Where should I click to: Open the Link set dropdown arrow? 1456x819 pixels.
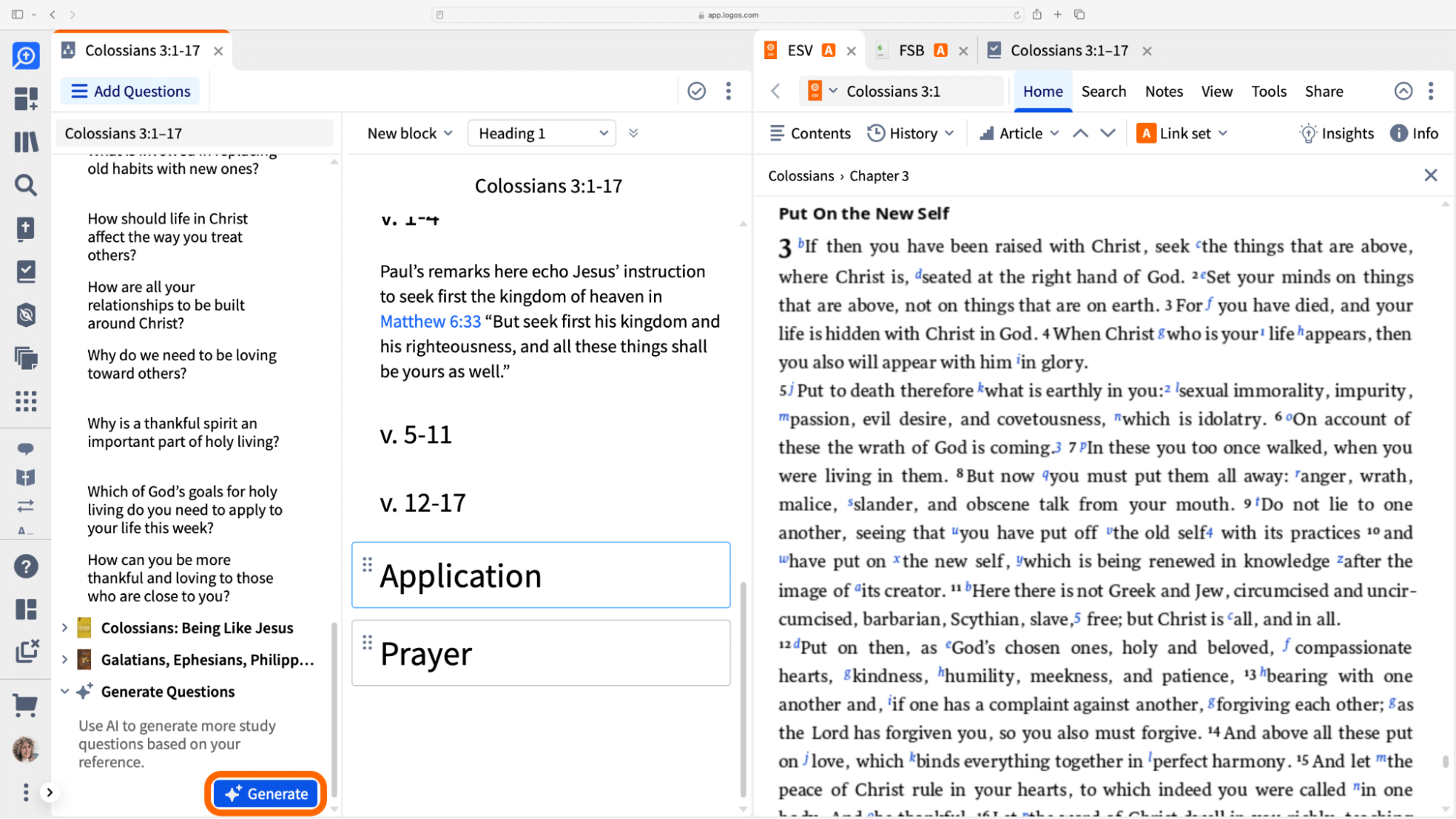pos(1223,133)
